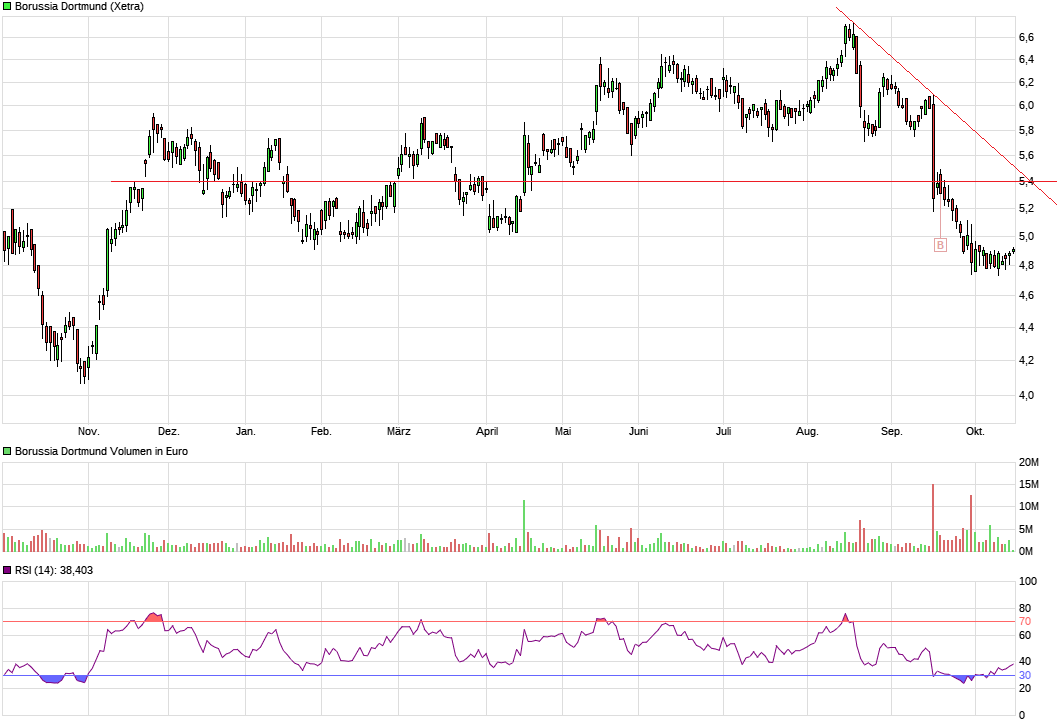Click the 'Aug.' month label on the axis
Viewport: 1057px width, 726px height.
[807, 431]
